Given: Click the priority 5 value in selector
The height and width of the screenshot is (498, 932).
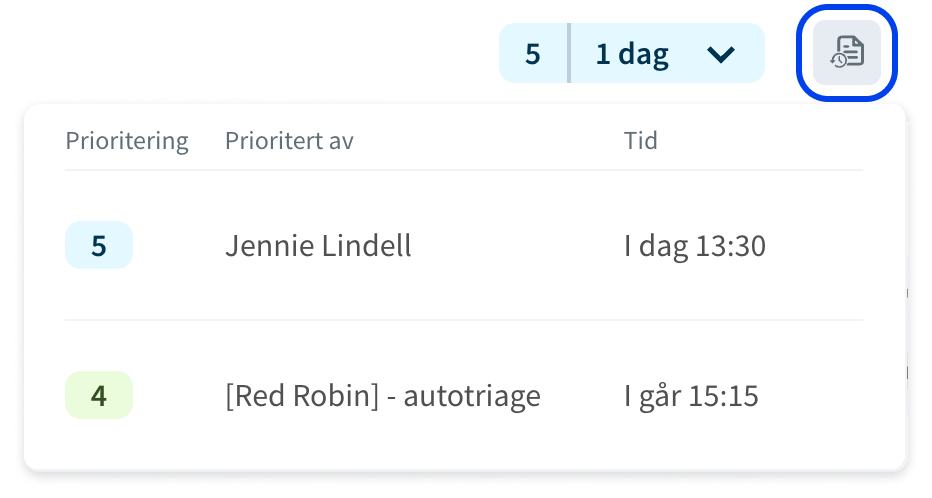Looking at the screenshot, I should pos(533,54).
